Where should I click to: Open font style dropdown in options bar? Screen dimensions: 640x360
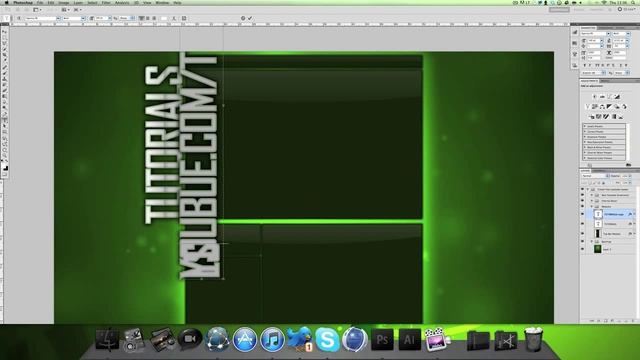point(83,18)
